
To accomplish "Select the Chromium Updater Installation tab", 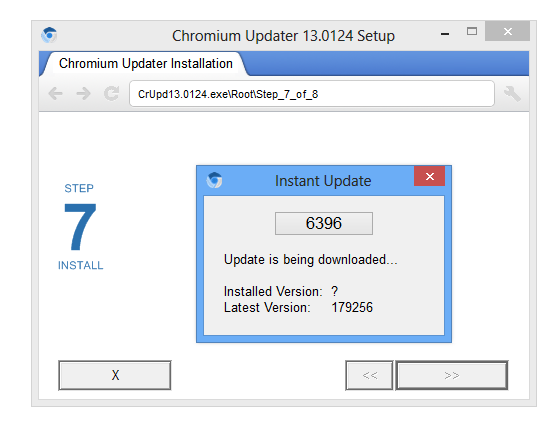I will point(146,64).
